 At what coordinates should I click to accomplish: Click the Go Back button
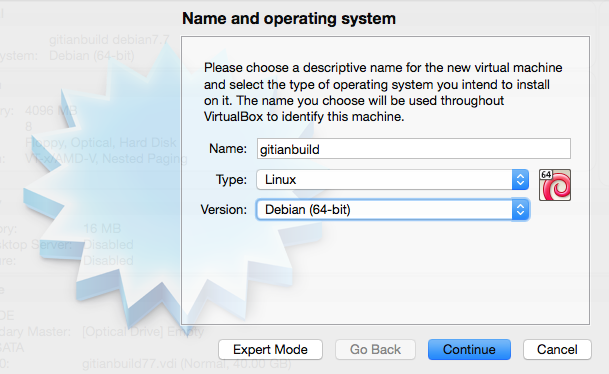pyautogui.click(x=375, y=350)
